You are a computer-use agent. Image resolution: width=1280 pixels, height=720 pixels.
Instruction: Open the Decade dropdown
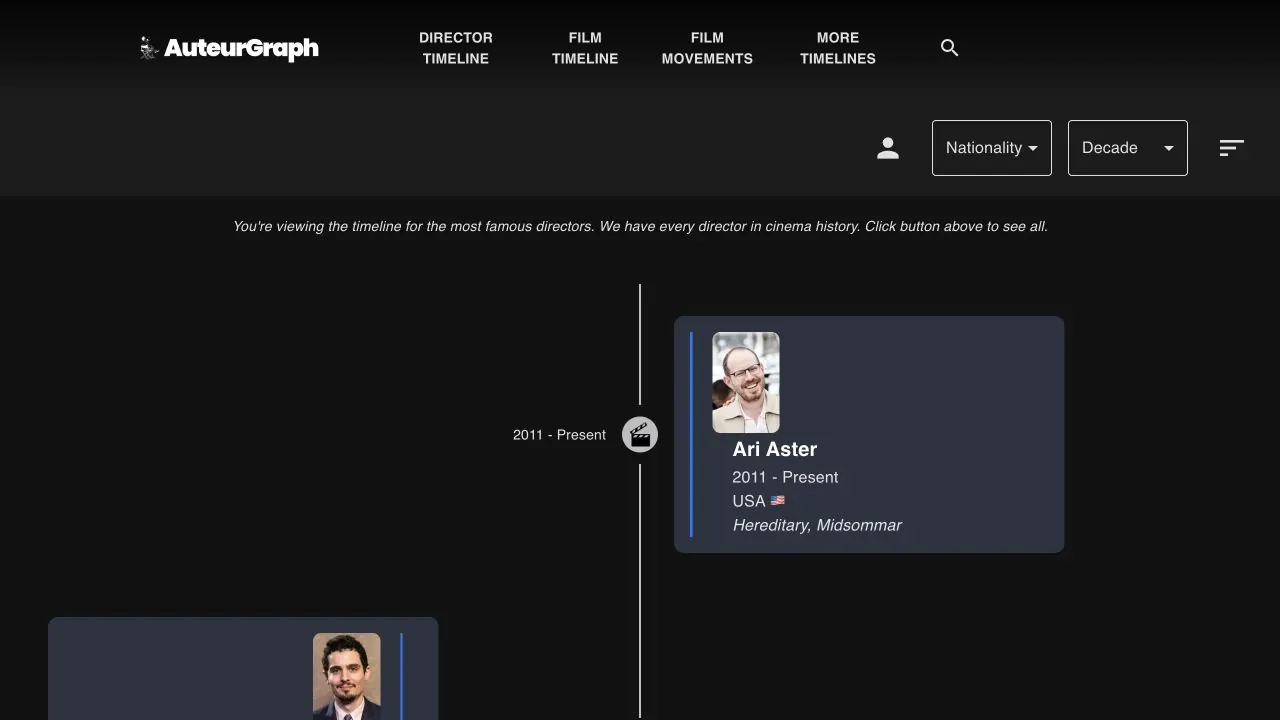(x=1128, y=148)
